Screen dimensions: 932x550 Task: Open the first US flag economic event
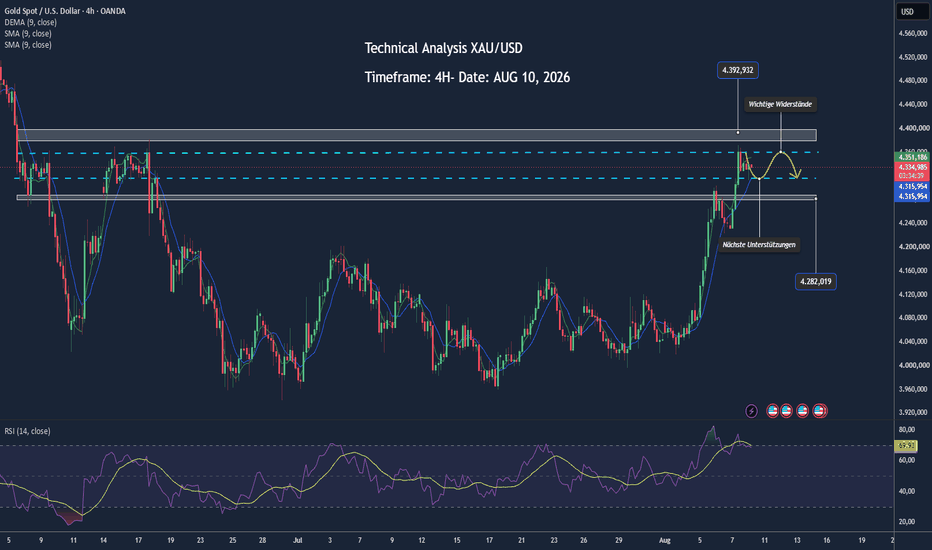point(772,411)
